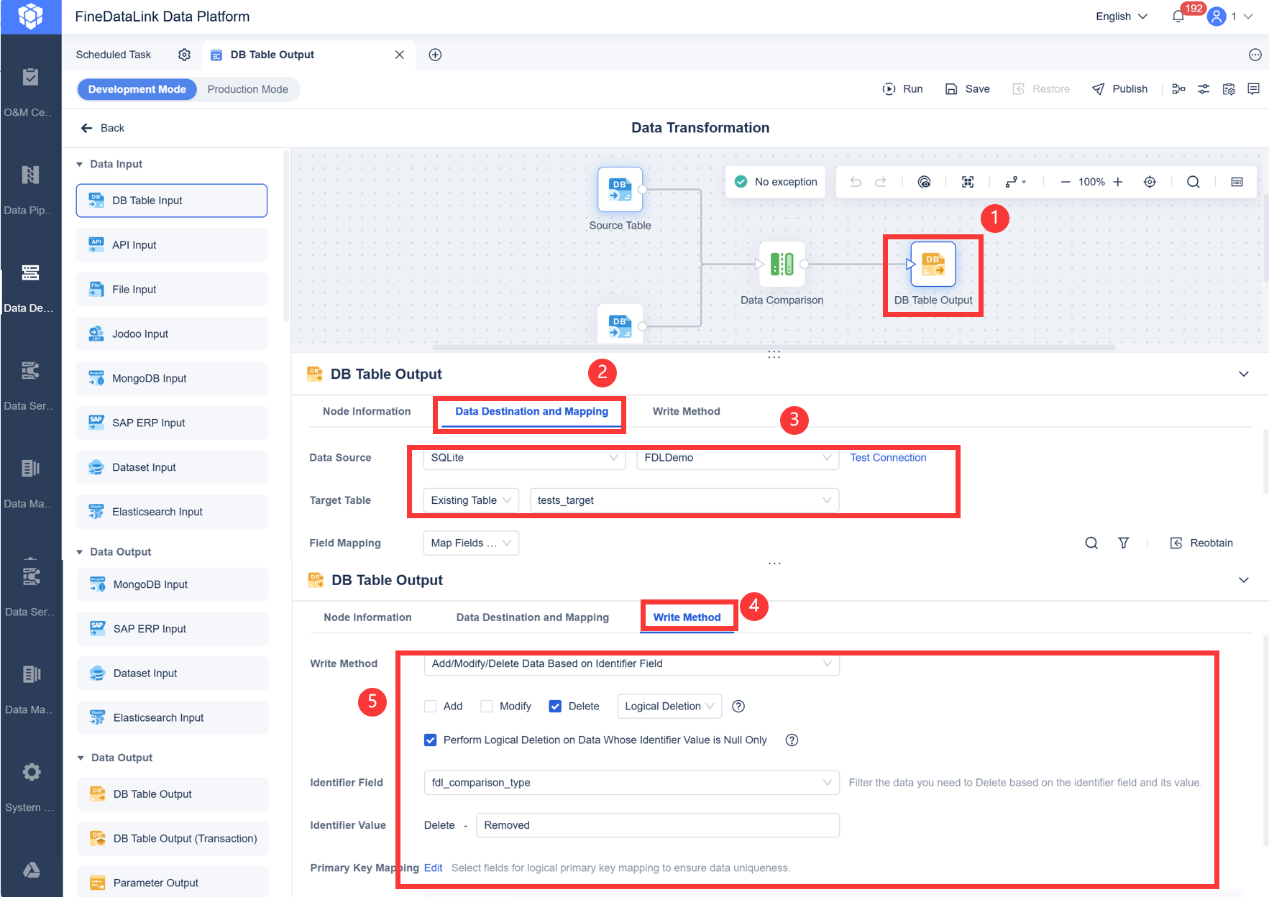Enable the Modify checkbox
1269x897 pixels.
(487, 706)
